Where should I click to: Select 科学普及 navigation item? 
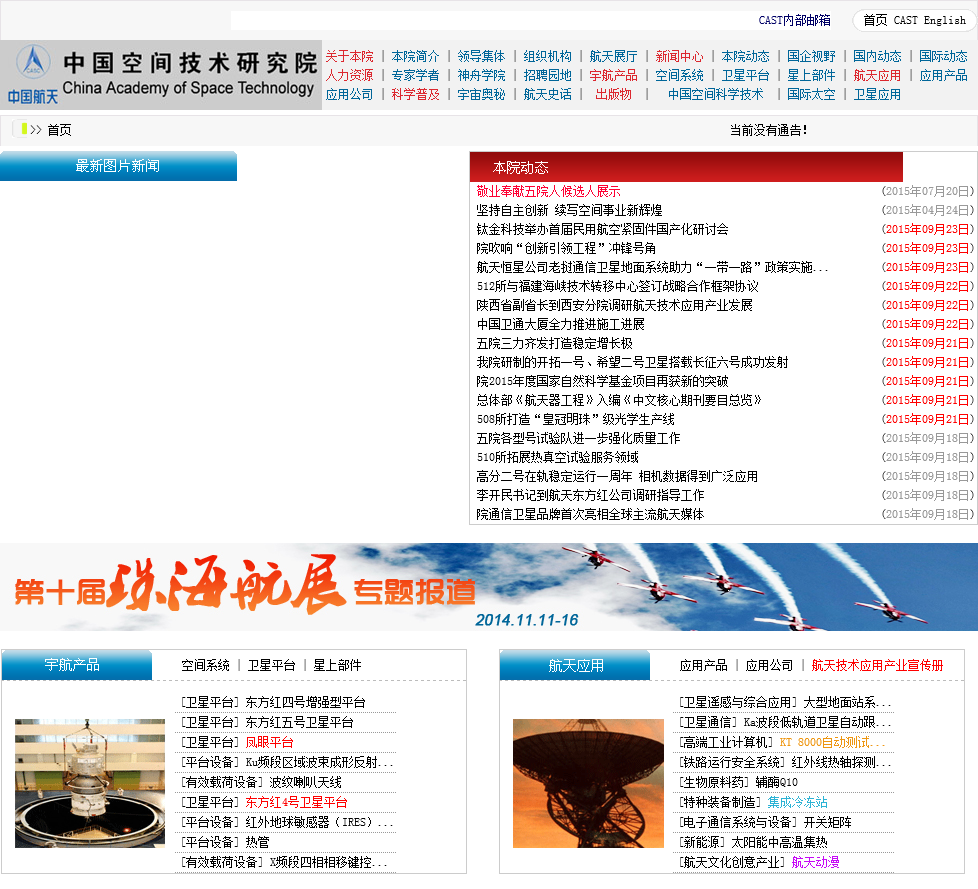point(415,95)
